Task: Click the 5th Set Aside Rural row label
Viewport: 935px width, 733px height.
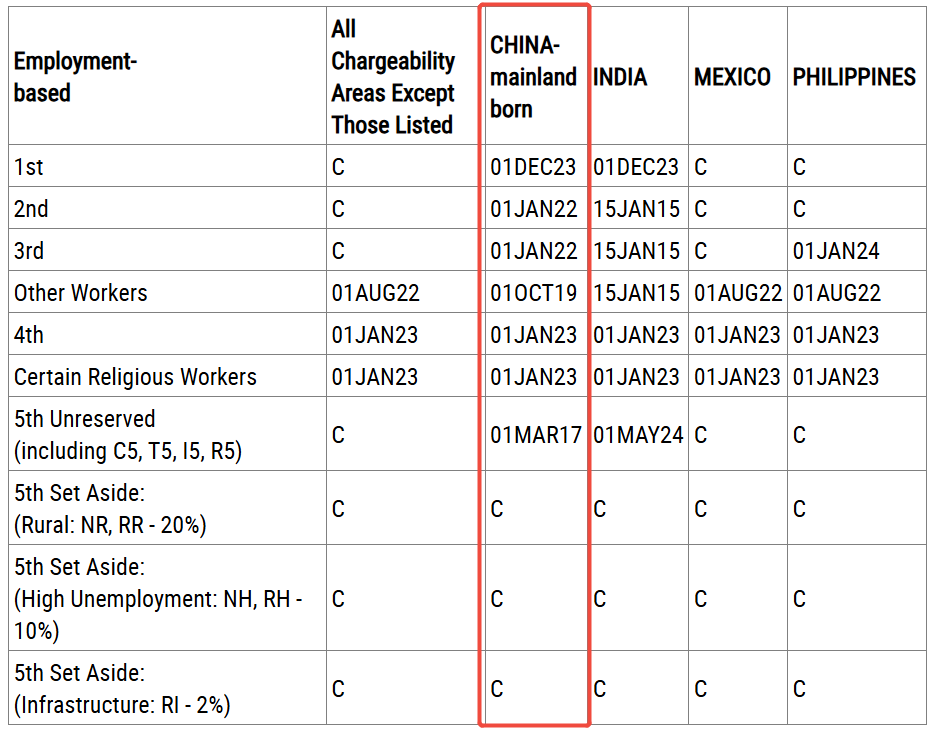Action: tap(110, 509)
